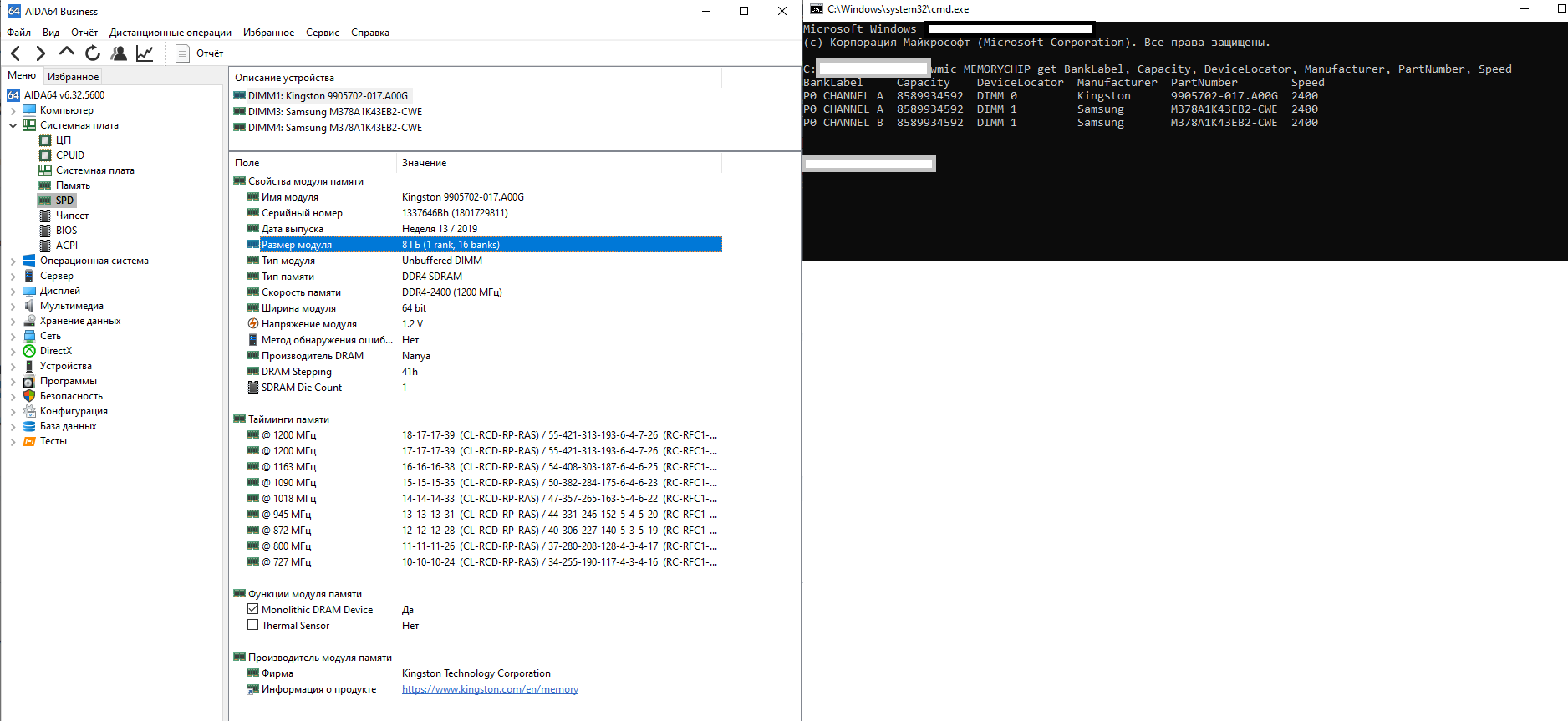The width and height of the screenshot is (1568, 721).
Task: Select the ЦП icon in tree
Action: pyautogui.click(x=45, y=140)
